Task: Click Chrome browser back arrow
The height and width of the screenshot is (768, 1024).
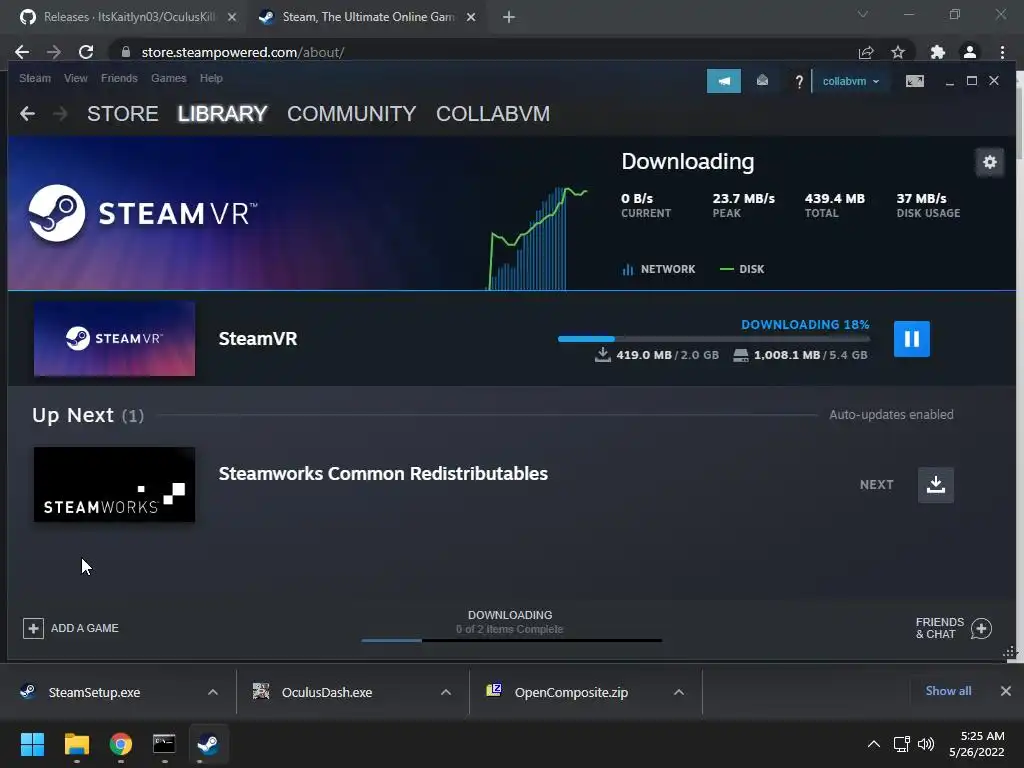Action: click(22, 52)
